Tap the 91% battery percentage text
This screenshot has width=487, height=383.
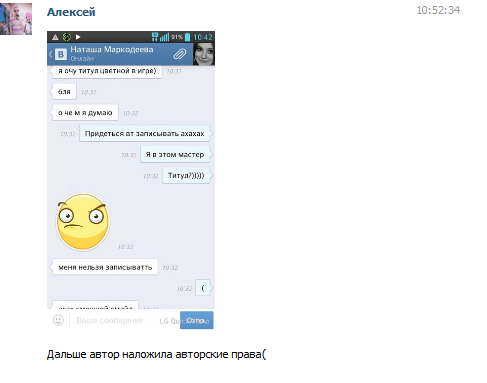177,37
